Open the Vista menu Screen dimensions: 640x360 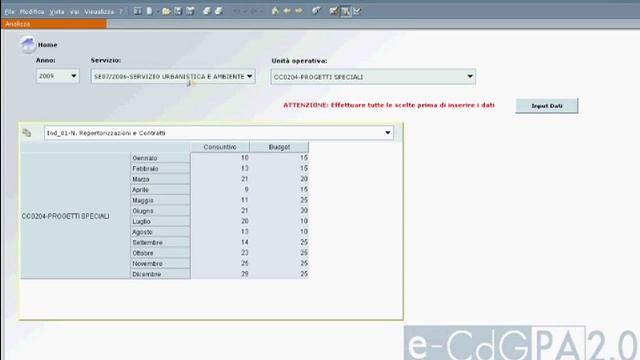point(57,12)
